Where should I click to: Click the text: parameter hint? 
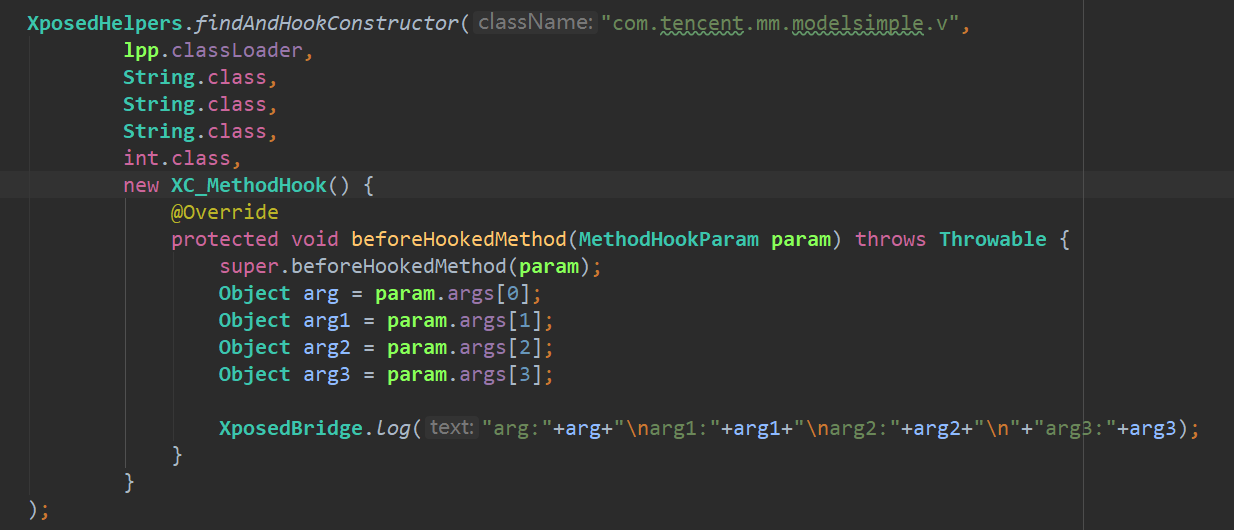(451, 428)
